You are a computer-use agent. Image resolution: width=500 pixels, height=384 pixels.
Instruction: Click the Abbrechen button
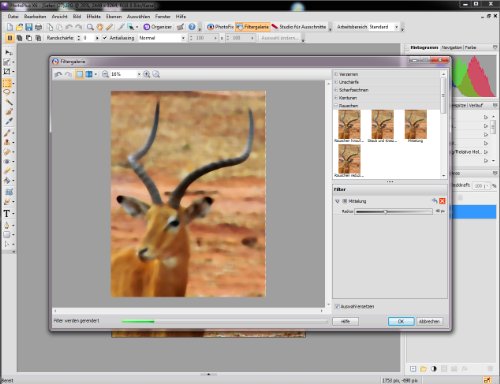coord(429,321)
